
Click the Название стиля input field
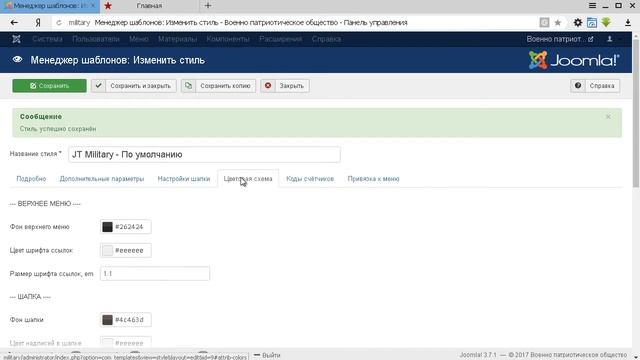(x=204, y=155)
